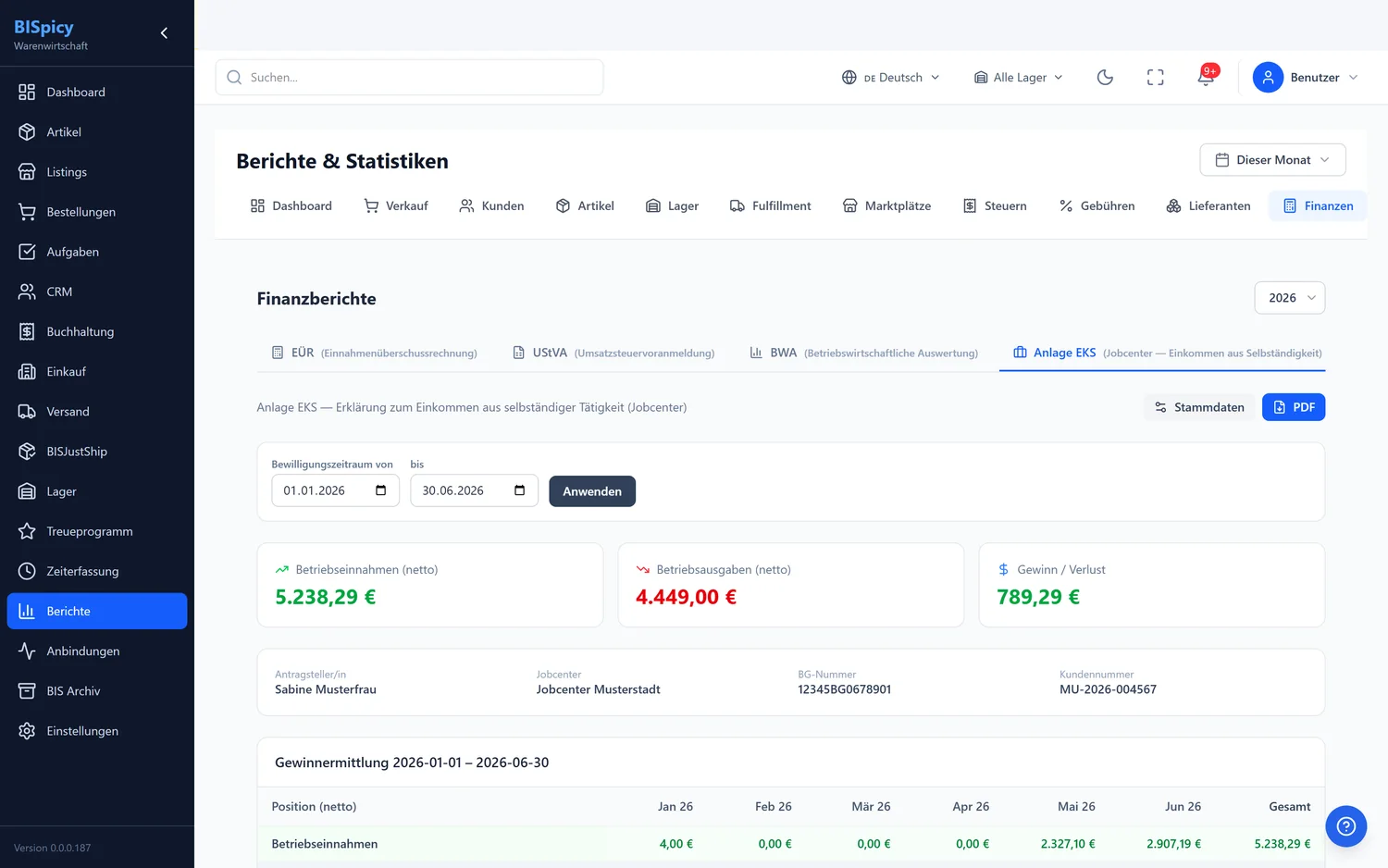The image size is (1388, 868).
Task: Open Einkauf in the sidebar
Action: [x=97, y=371]
